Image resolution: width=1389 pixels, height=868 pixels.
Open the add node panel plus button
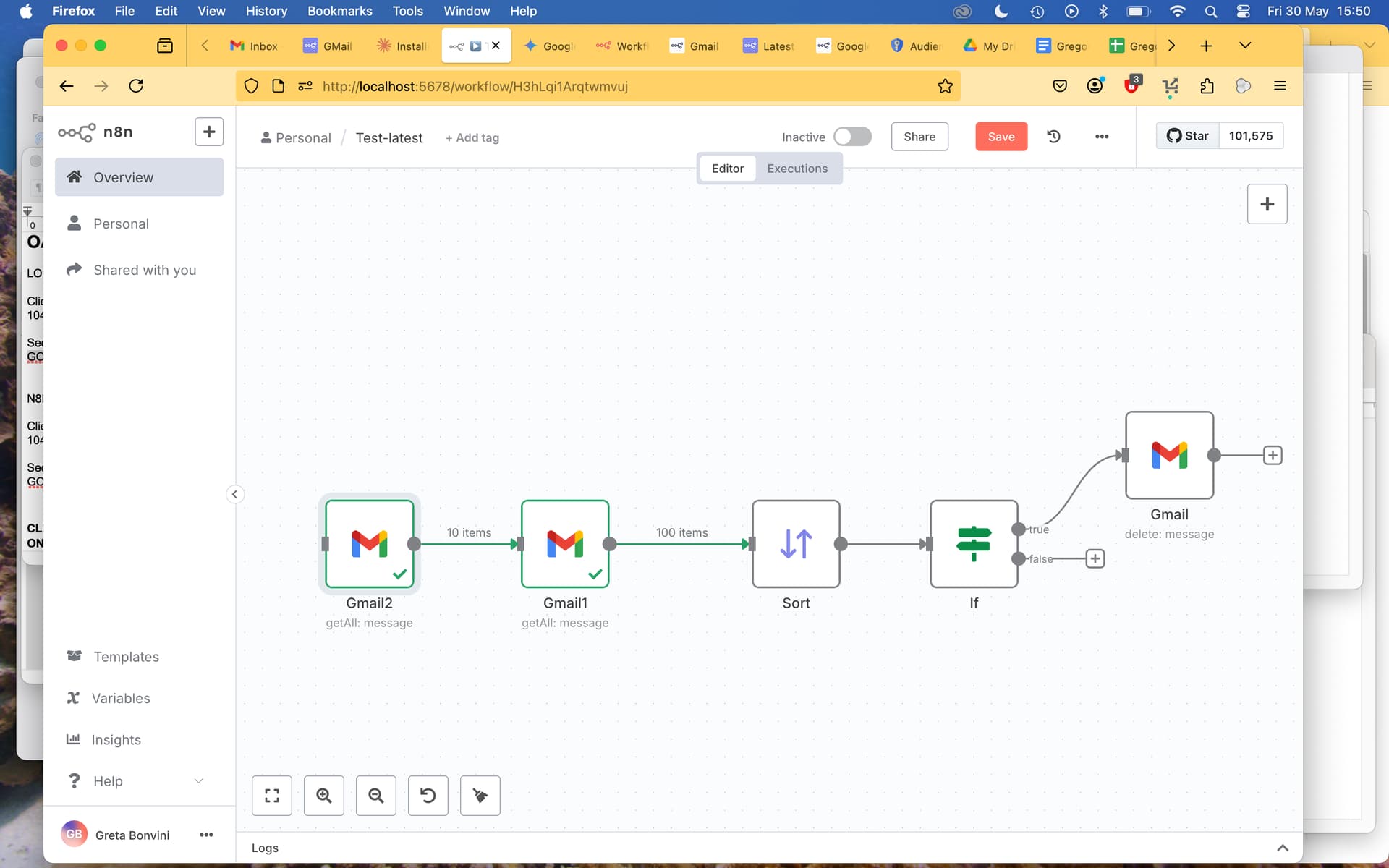[1267, 204]
